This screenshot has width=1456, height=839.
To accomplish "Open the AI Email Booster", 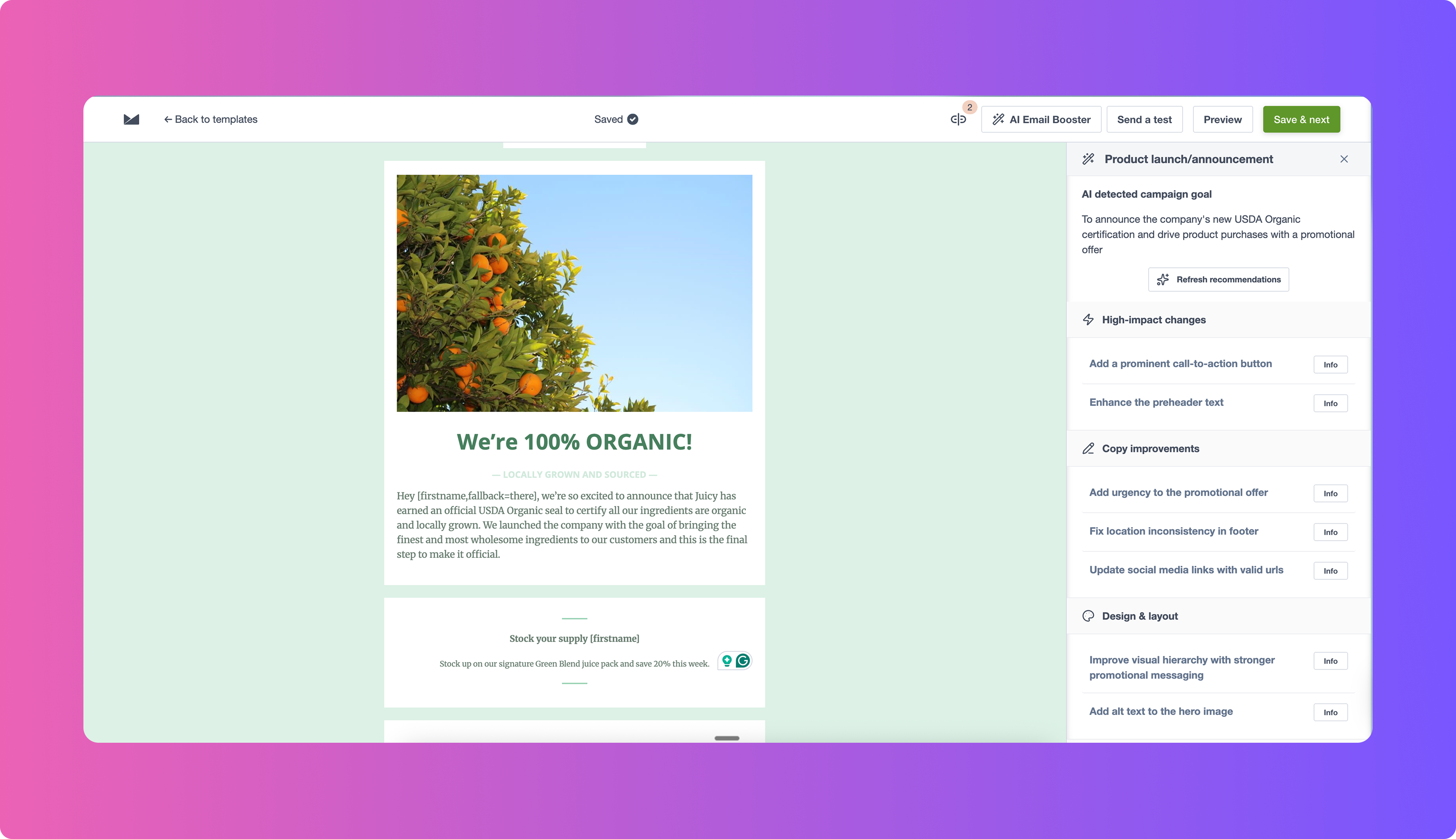I will [1041, 119].
